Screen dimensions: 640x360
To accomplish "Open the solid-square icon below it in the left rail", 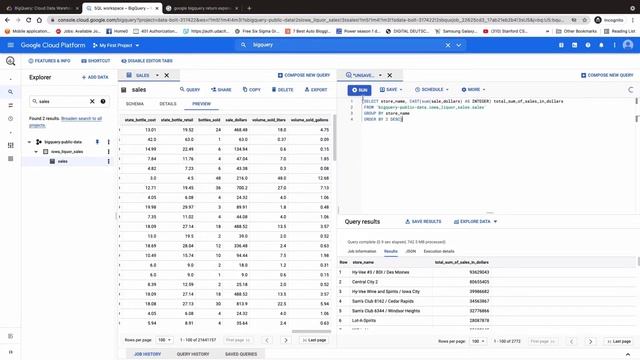I will tap(11, 158).
